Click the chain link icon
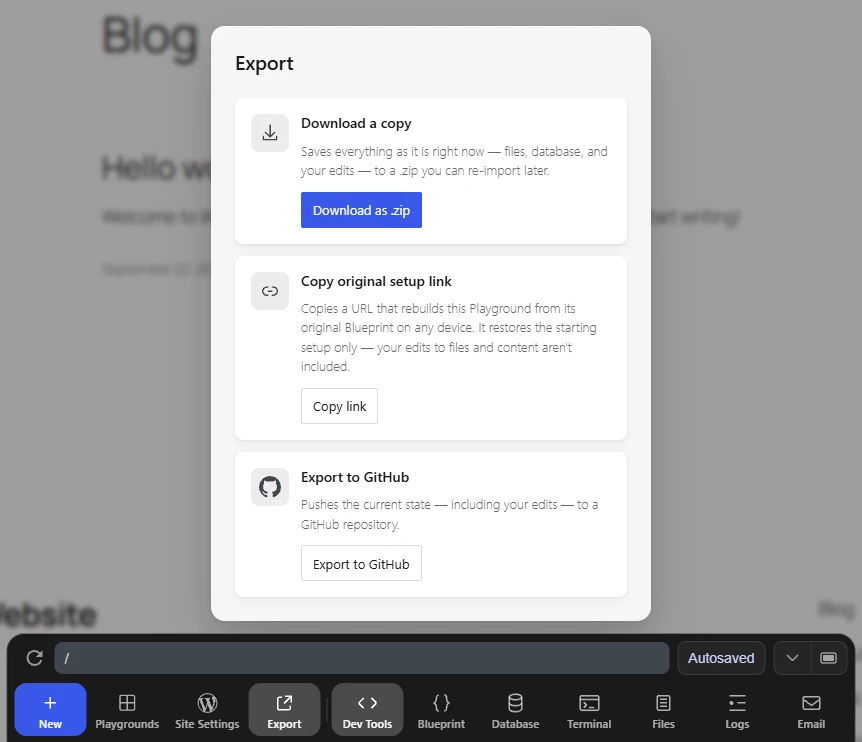The height and width of the screenshot is (742, 862). coord(270,291)
